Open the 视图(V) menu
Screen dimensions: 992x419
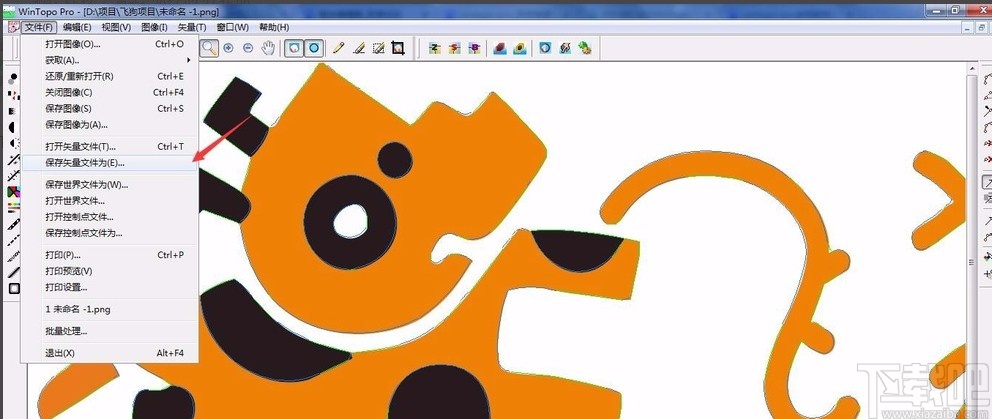[x=116, y=27]
